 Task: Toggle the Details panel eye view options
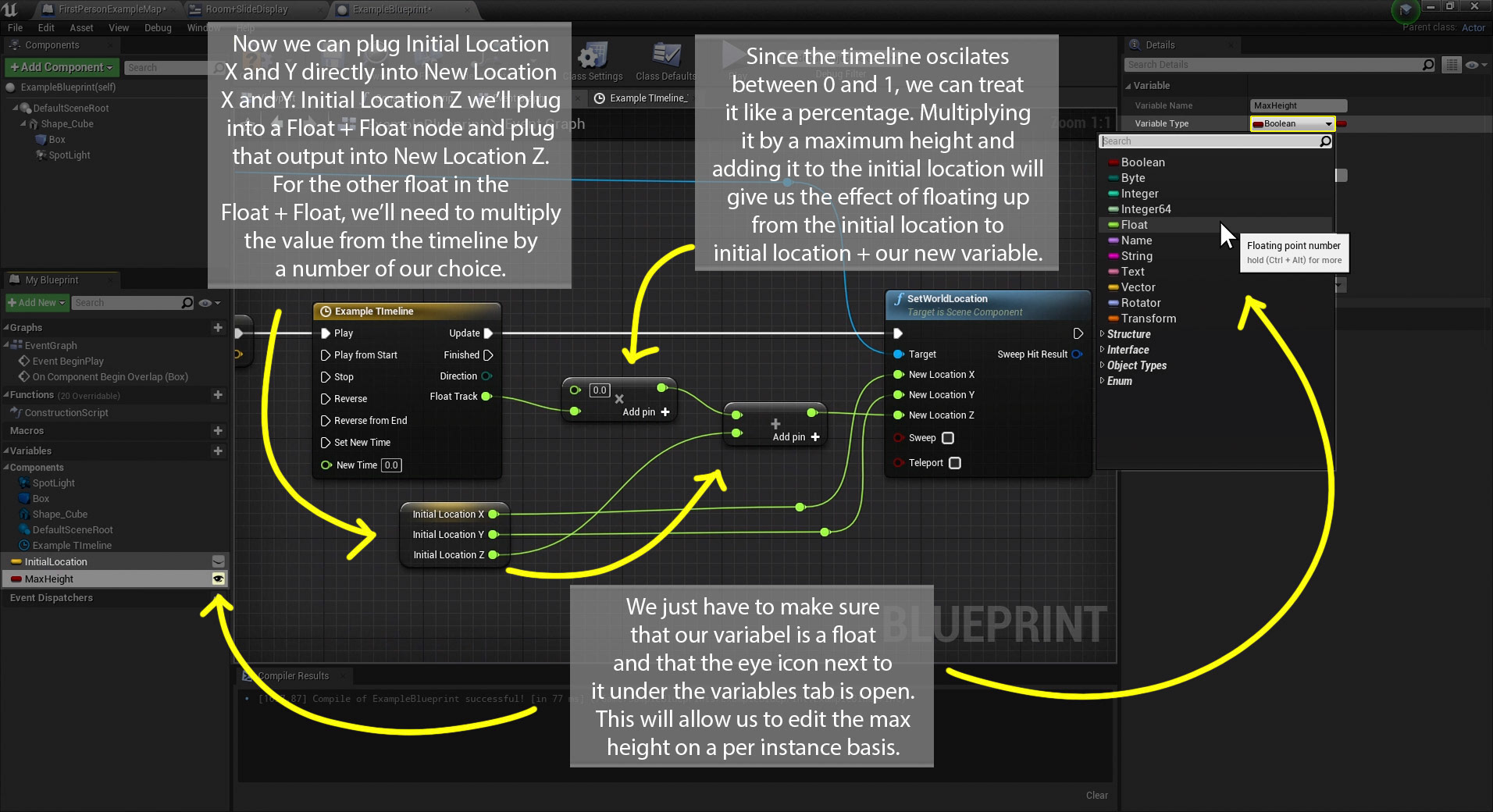[x=1476, y=65]
